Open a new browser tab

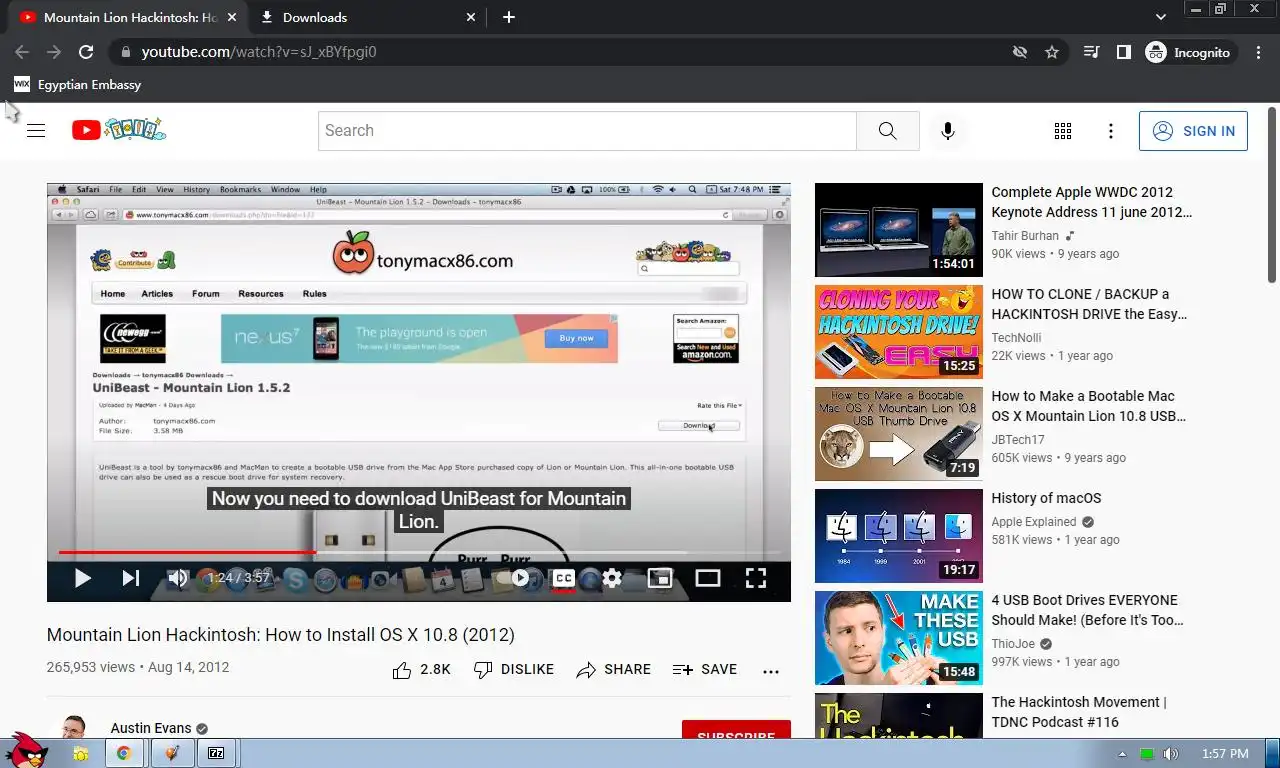click(509, 17)
